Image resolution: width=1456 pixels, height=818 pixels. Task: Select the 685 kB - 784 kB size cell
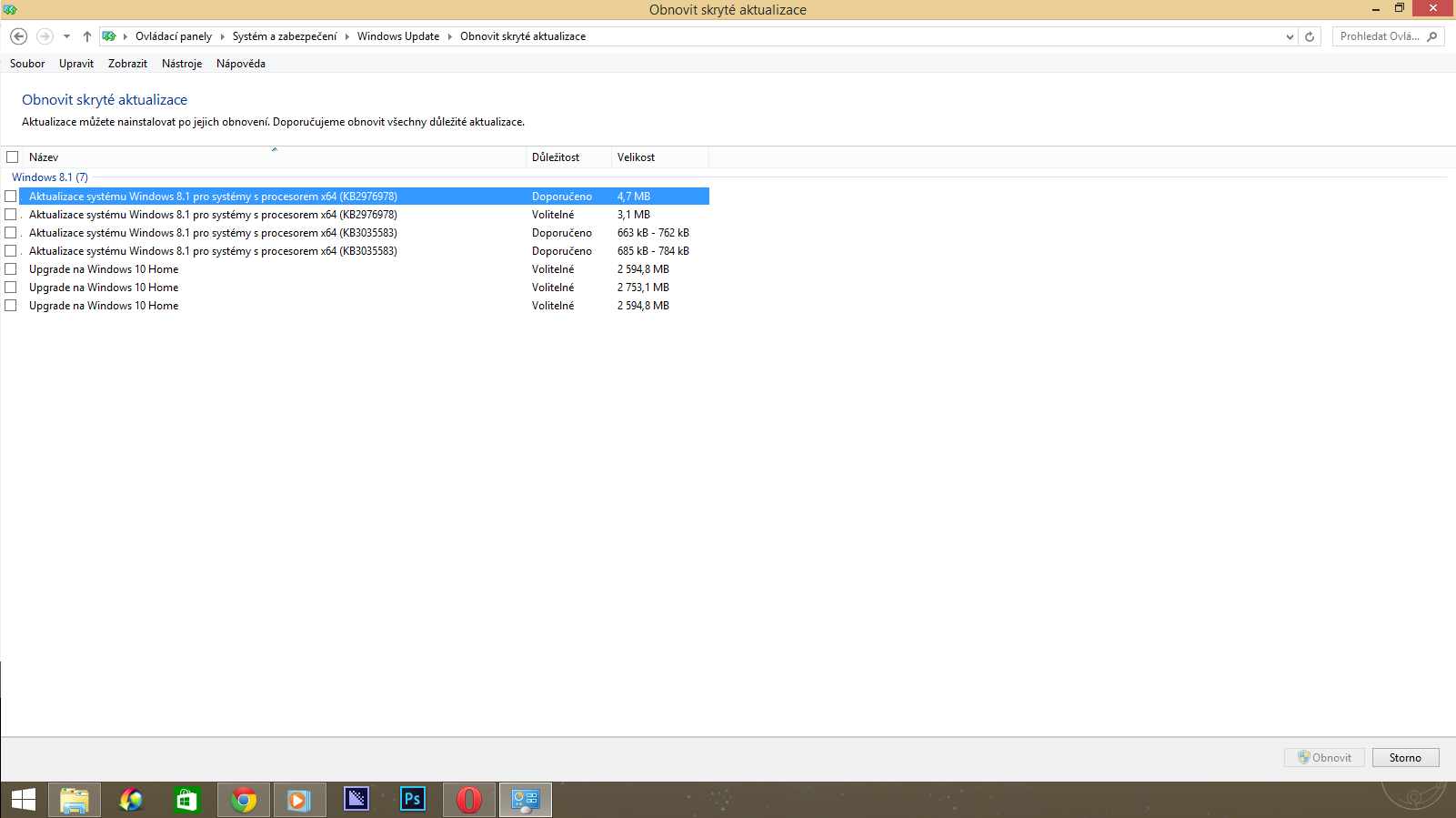pyautogui.click(x=653, y=251)
